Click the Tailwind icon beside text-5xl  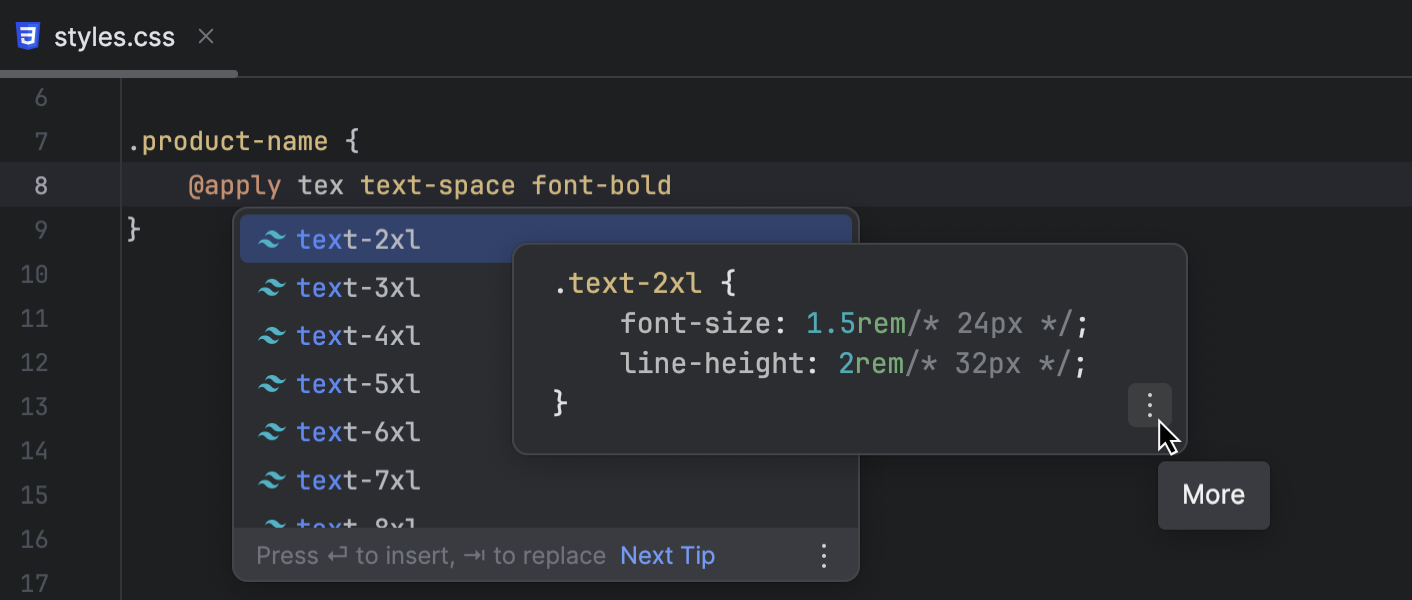pos(270,383)
